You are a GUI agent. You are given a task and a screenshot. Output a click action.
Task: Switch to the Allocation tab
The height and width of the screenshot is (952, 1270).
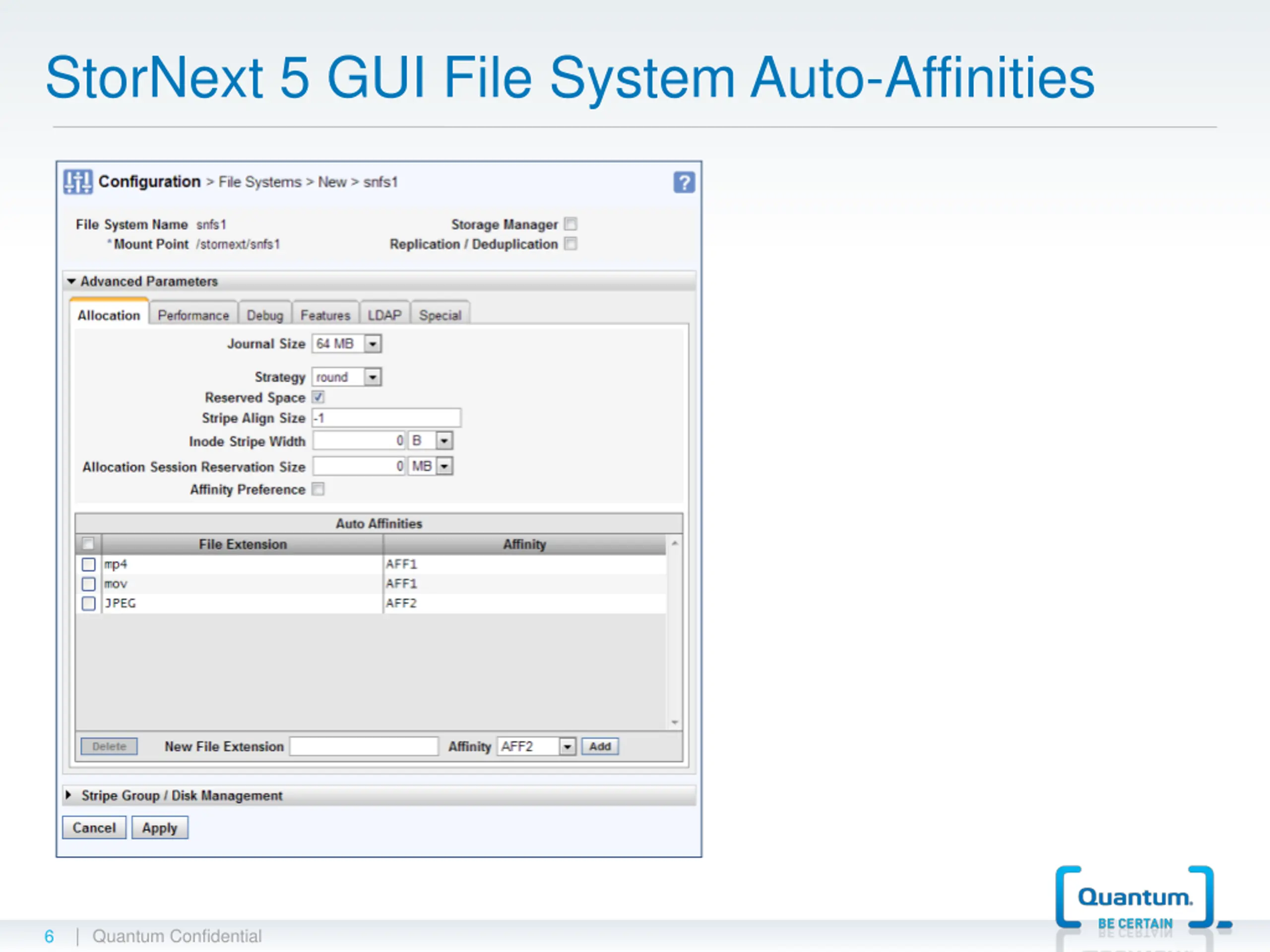(109, 314)
